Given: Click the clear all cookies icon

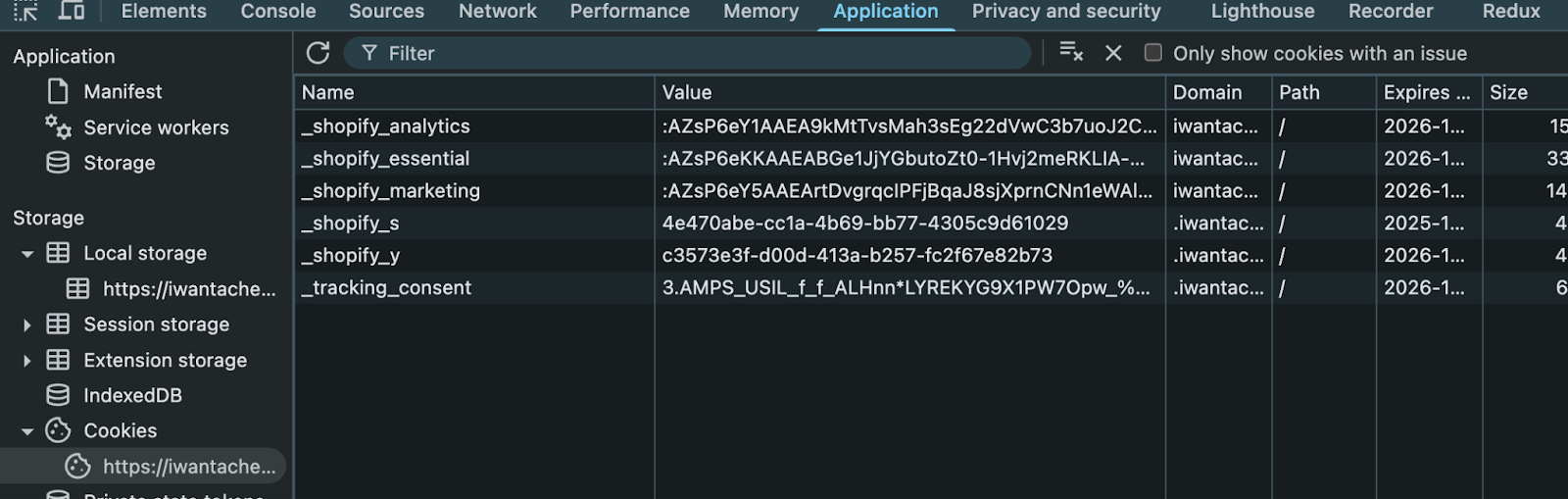Looking at the screenshot, I should coord(1071,52).
